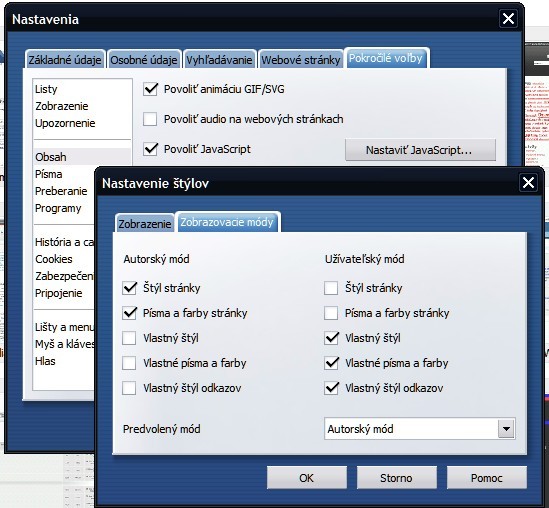Uncheck Vlastný štýl odkazov in Užívateľský mód
549x508 pixels.
click(331, 388)
